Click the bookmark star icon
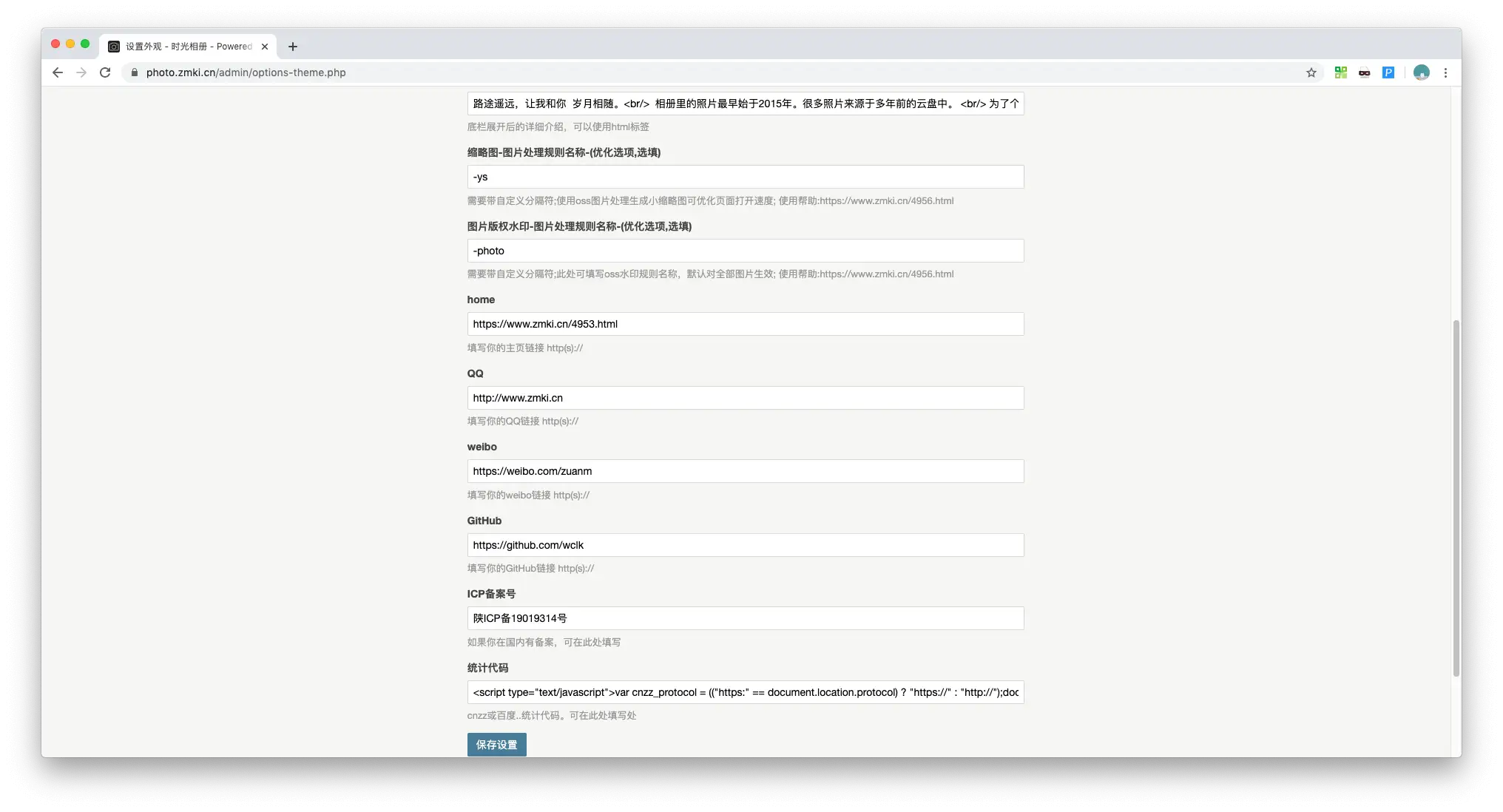Image resolution: width=1503 pixels, height=812 pixels. click(1311, 72)
